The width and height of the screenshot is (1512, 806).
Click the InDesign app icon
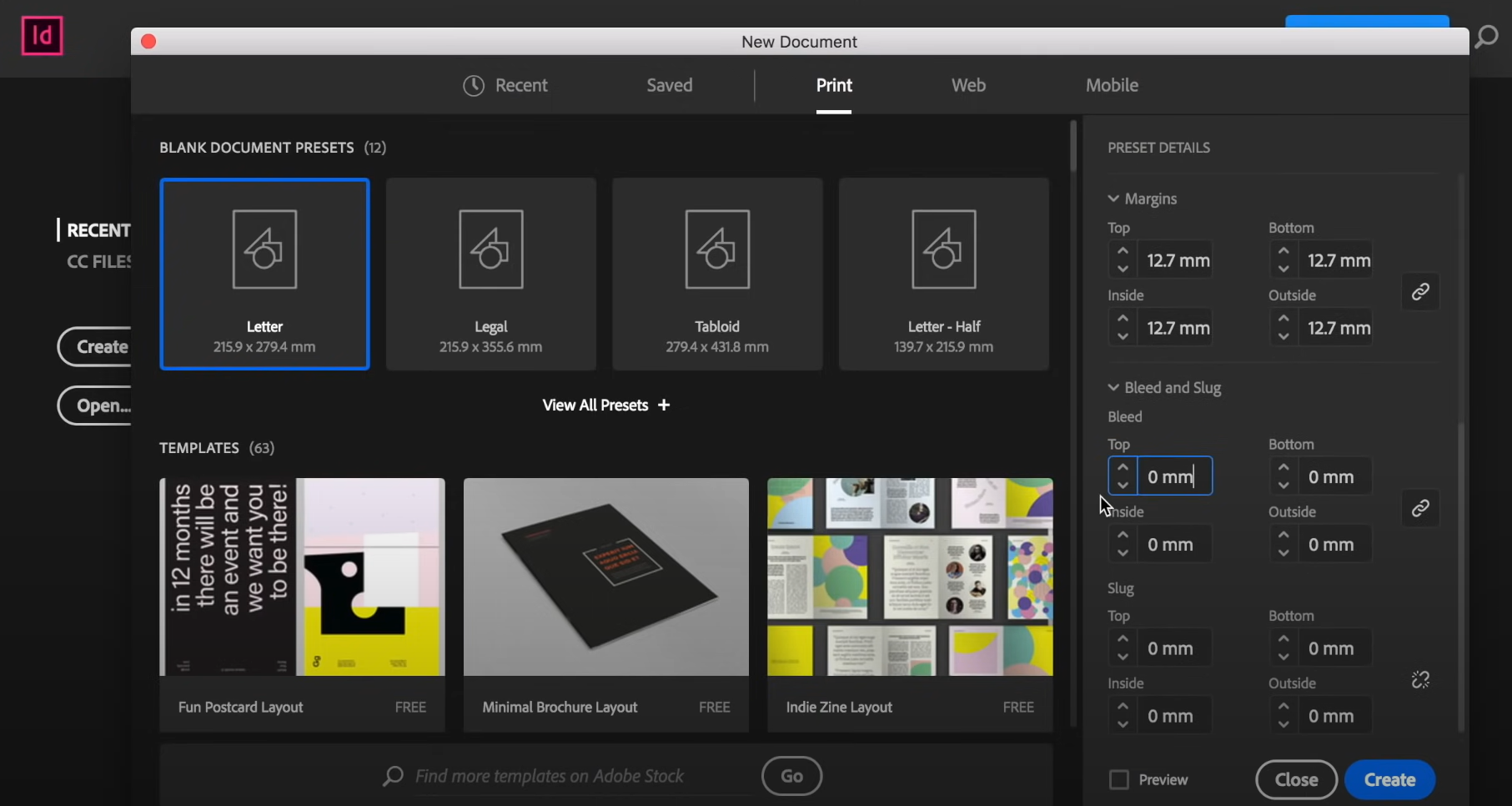tap(42, 36)
